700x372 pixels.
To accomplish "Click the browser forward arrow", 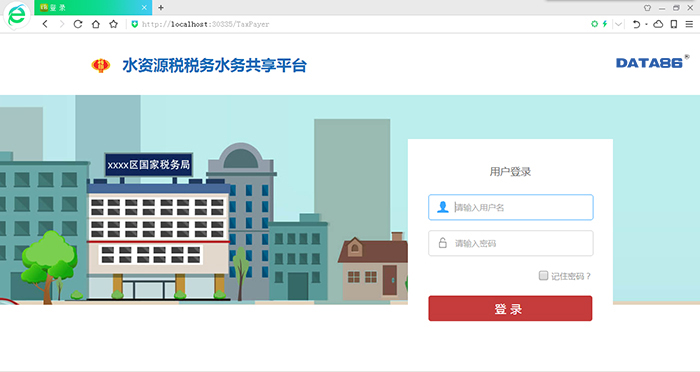I will [x=62, y=24].
